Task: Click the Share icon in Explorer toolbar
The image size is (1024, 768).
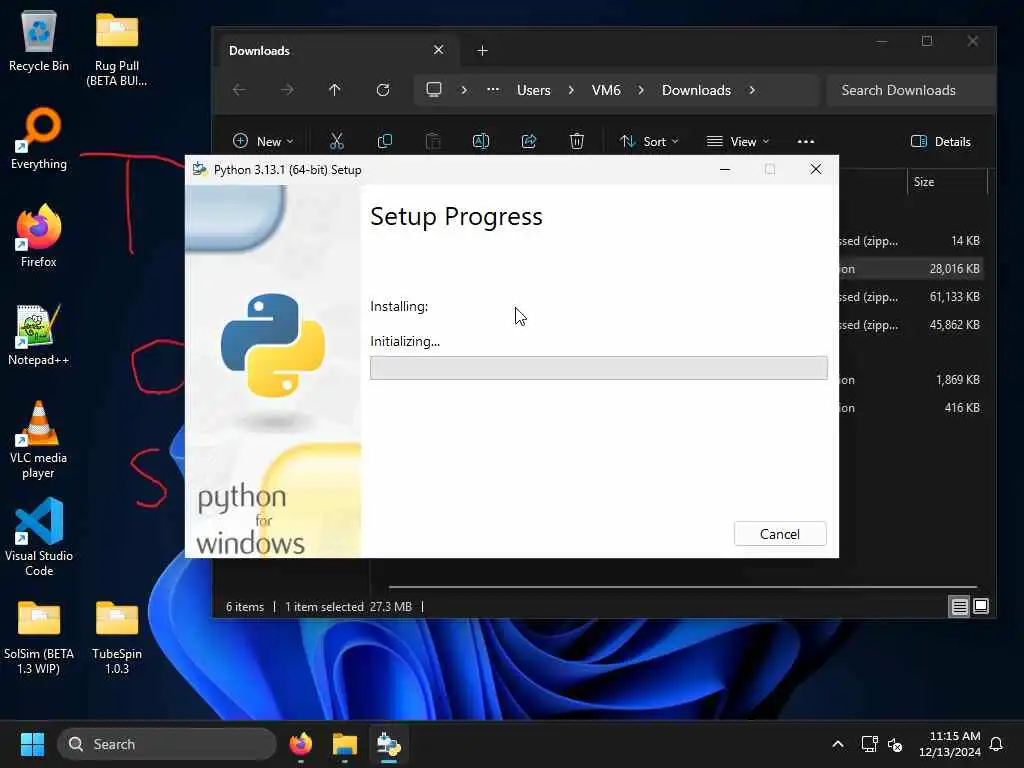Action: [529, 141]
